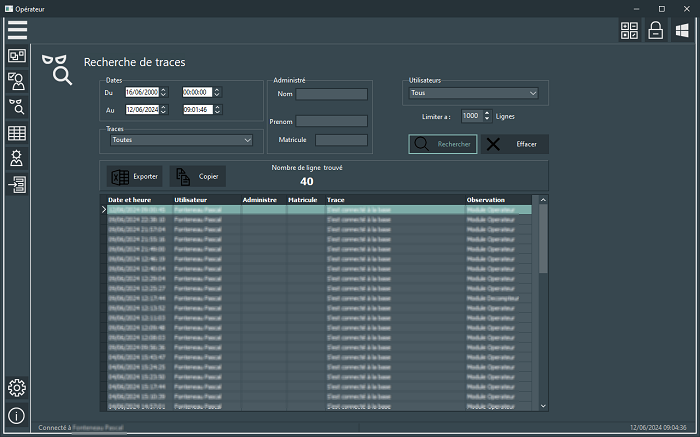The image size is (700, 437).
Task: Click in the Nom input field
Action: 331,95
